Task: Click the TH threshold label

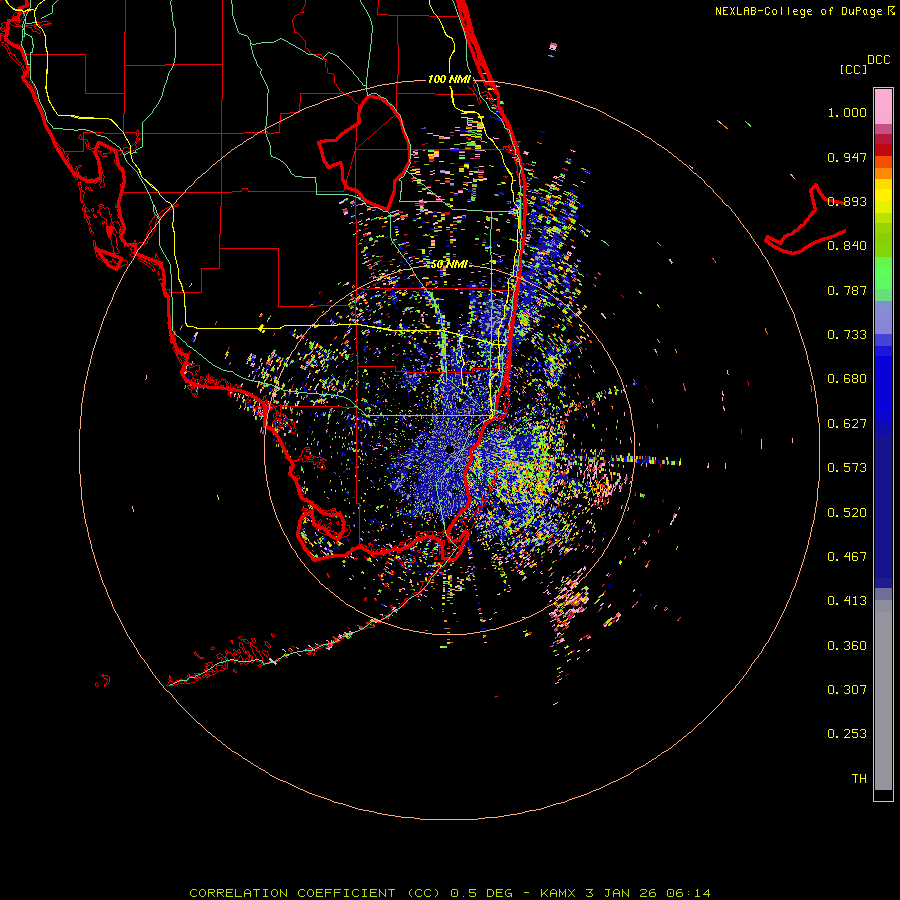Action: coord(859,779)
